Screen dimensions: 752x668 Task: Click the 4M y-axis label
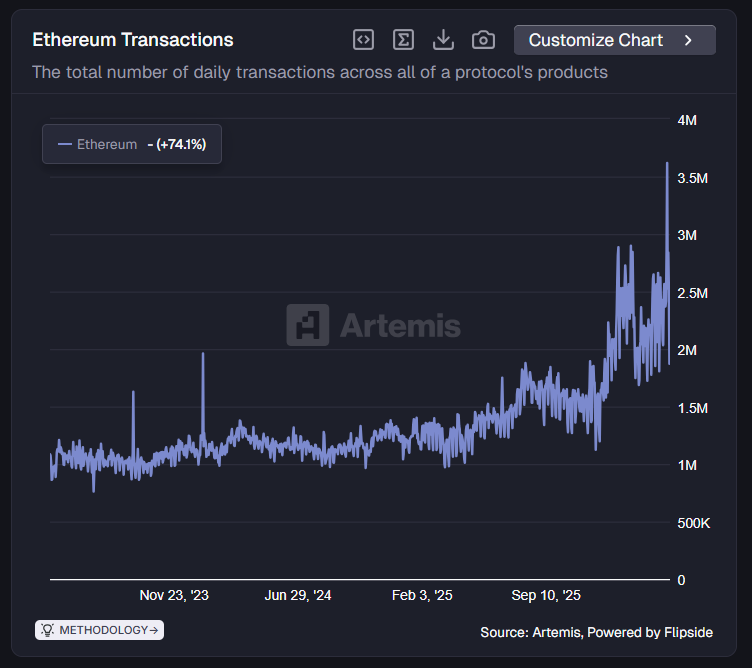tap(687, 120)
